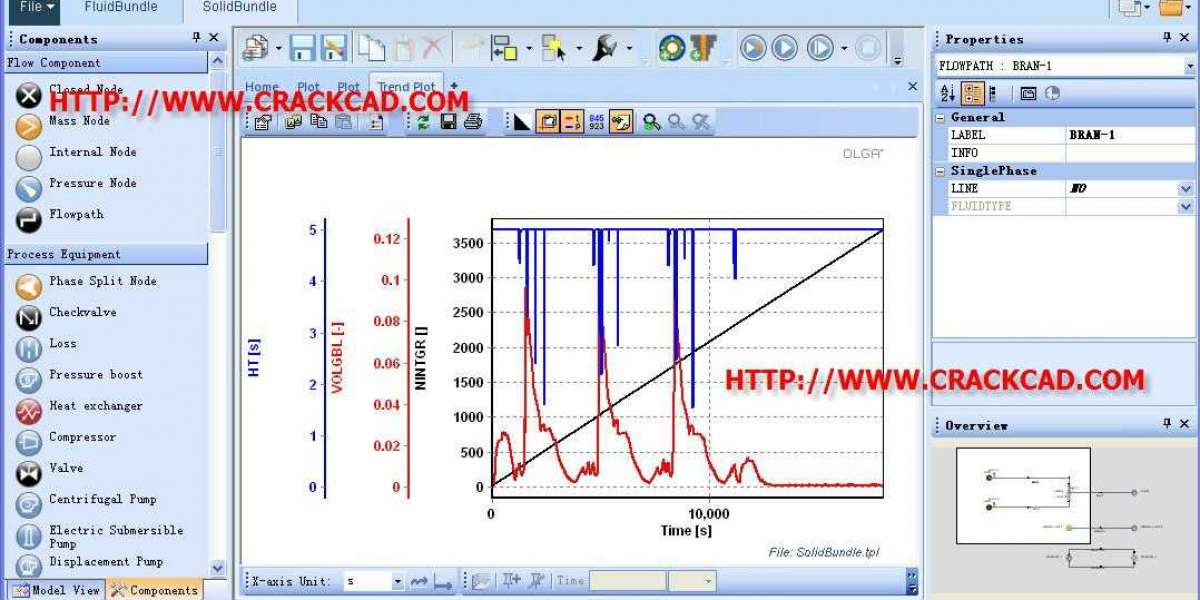Switch to the SolidBundle tab
This screenshot has width=1200, height=600.
point(240,9)
